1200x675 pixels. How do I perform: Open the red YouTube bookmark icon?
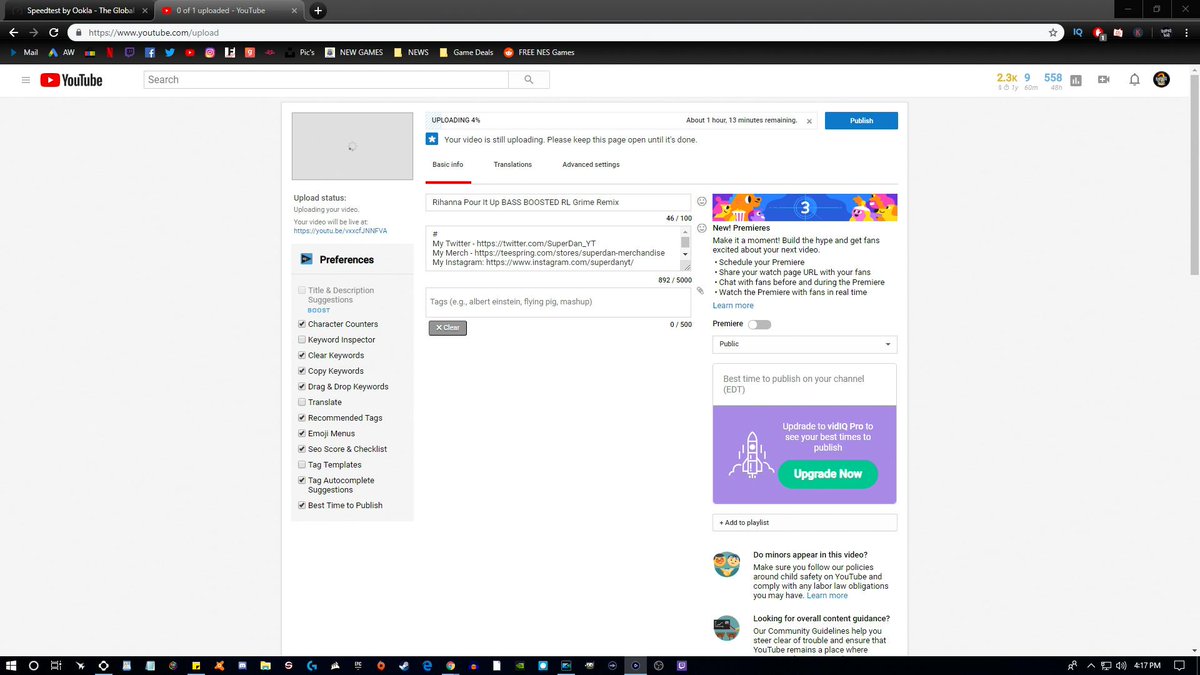[190, 52]
